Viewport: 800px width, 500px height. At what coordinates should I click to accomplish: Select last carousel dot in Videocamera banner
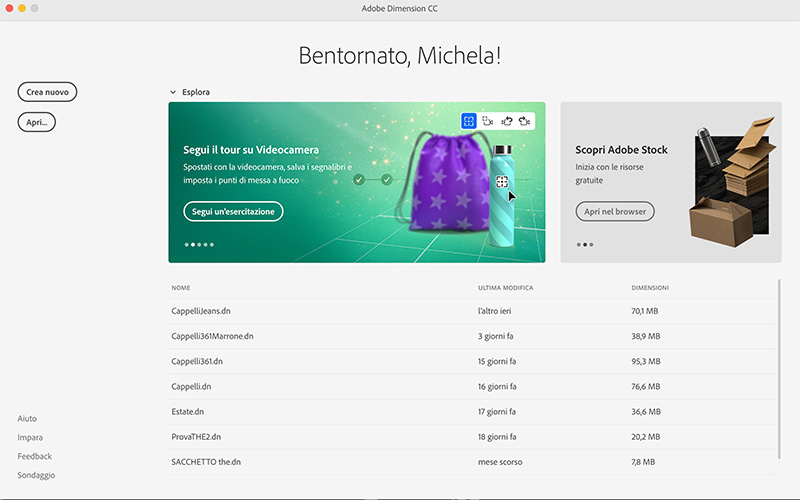[x=212, y=244]
